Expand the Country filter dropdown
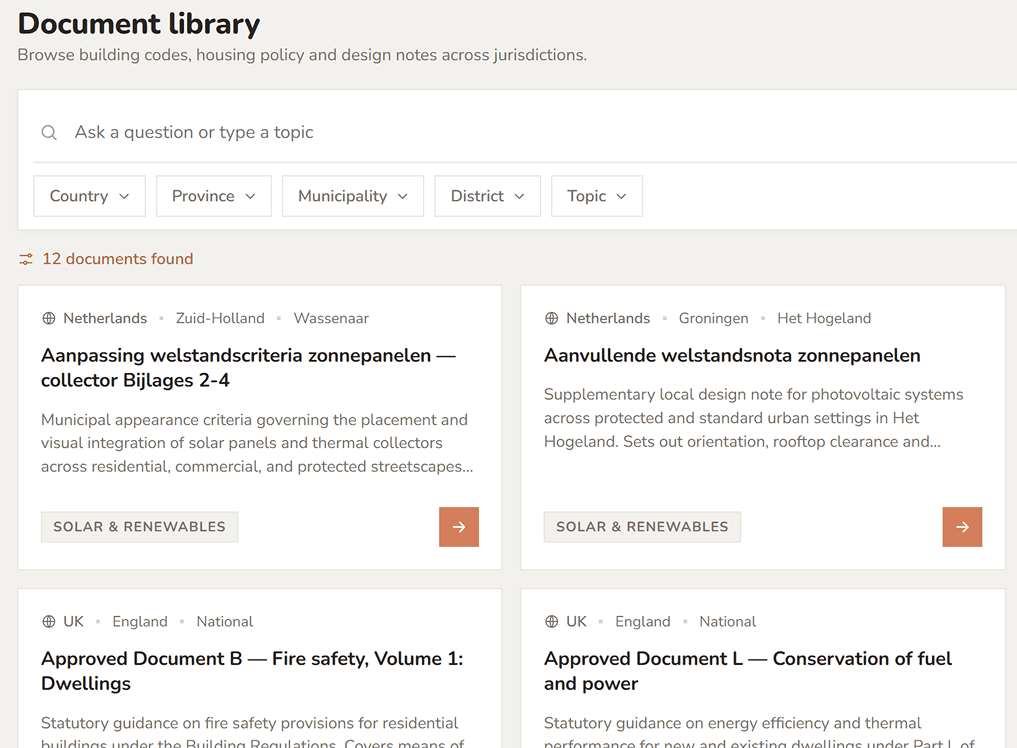Screen dimensions: 1017x748 coord(90,196)
